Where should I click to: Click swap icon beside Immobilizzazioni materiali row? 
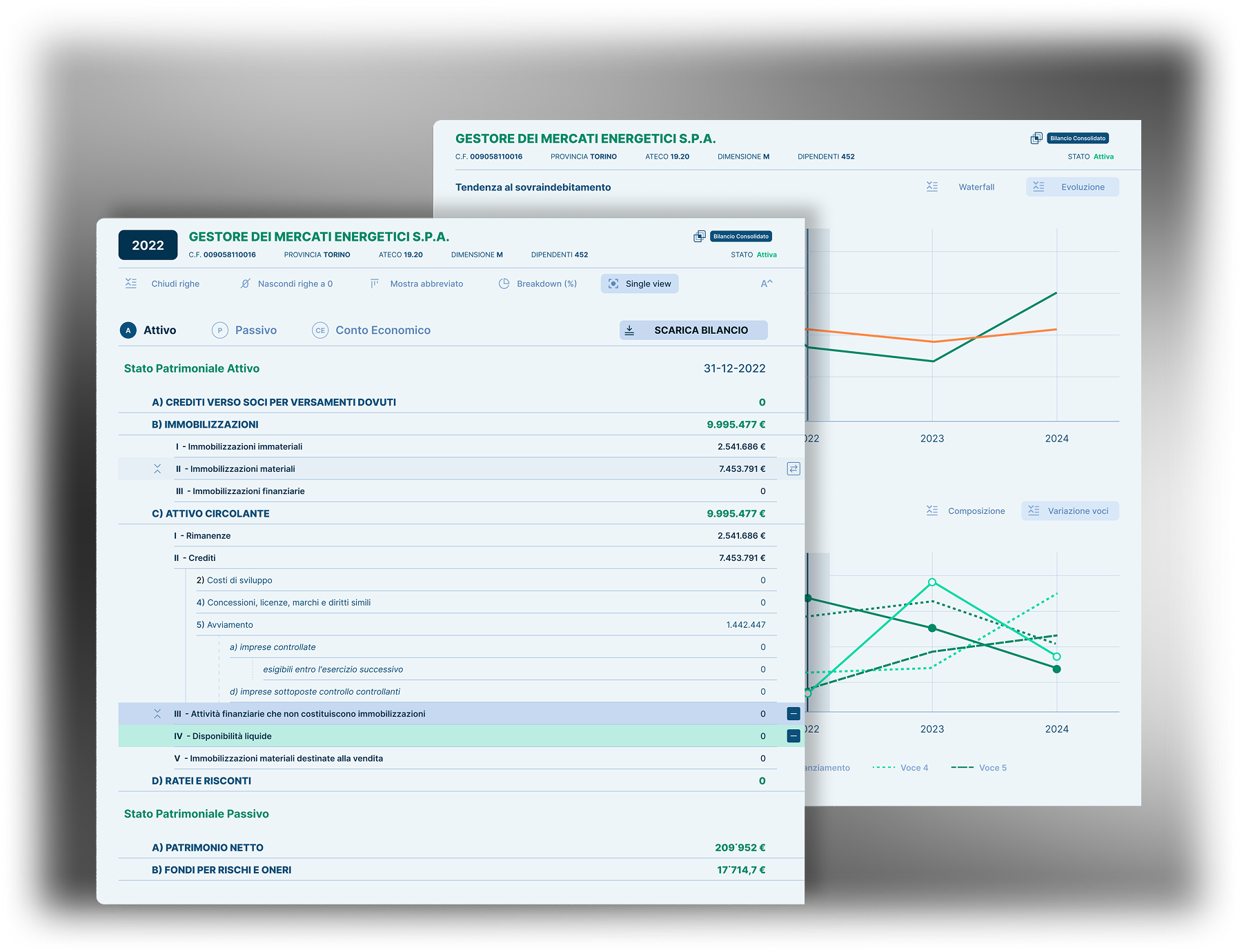point(793,469)
